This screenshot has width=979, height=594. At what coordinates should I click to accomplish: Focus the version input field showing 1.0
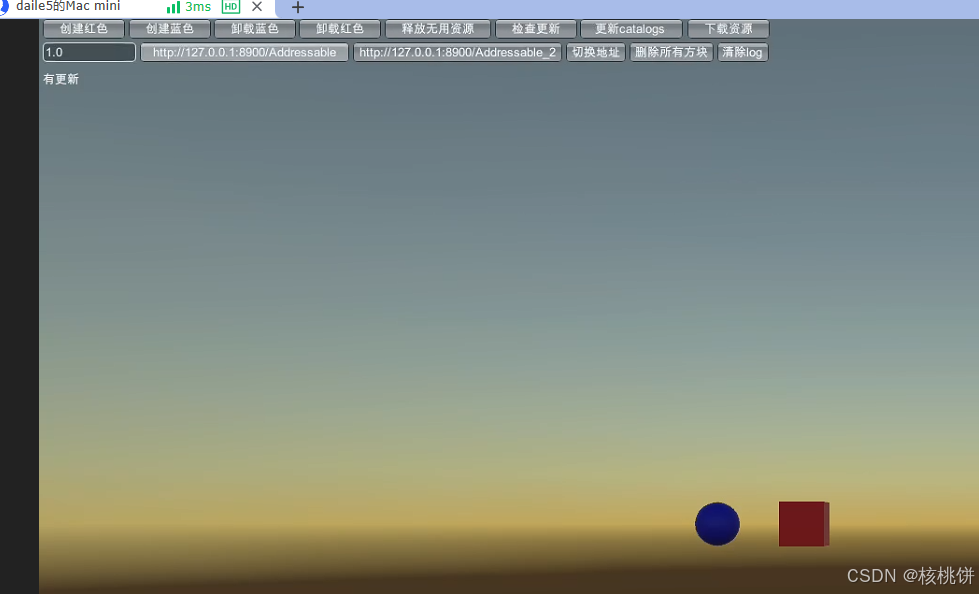click(x=89, y=52)
